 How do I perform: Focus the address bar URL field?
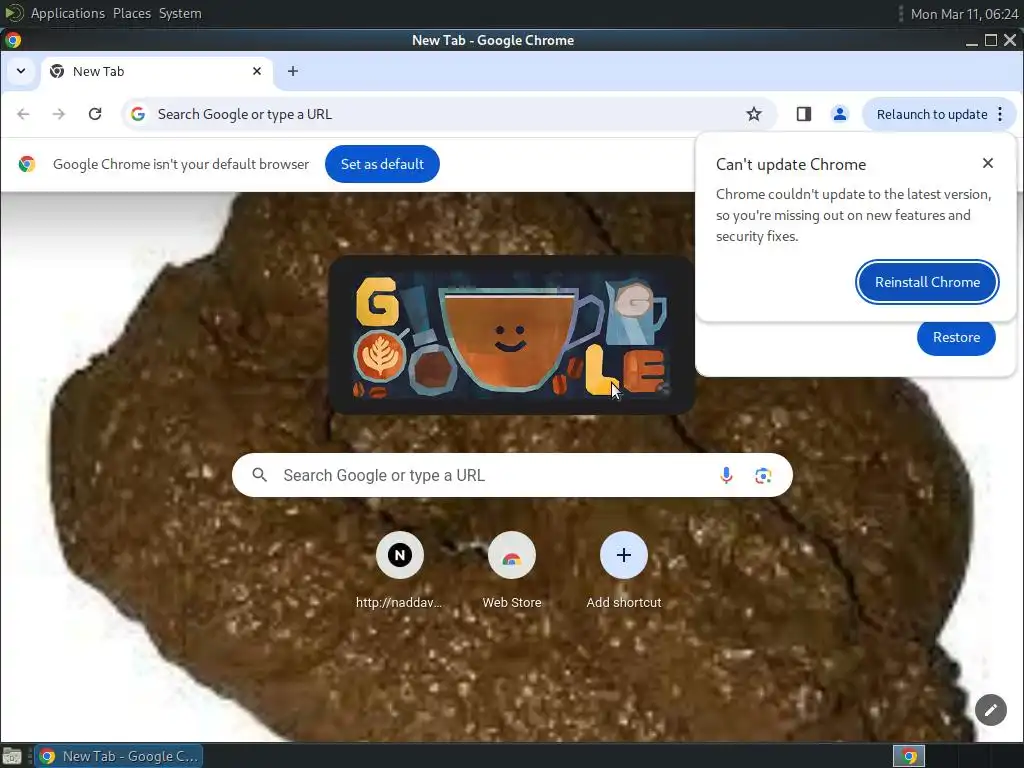pos(449,114)
